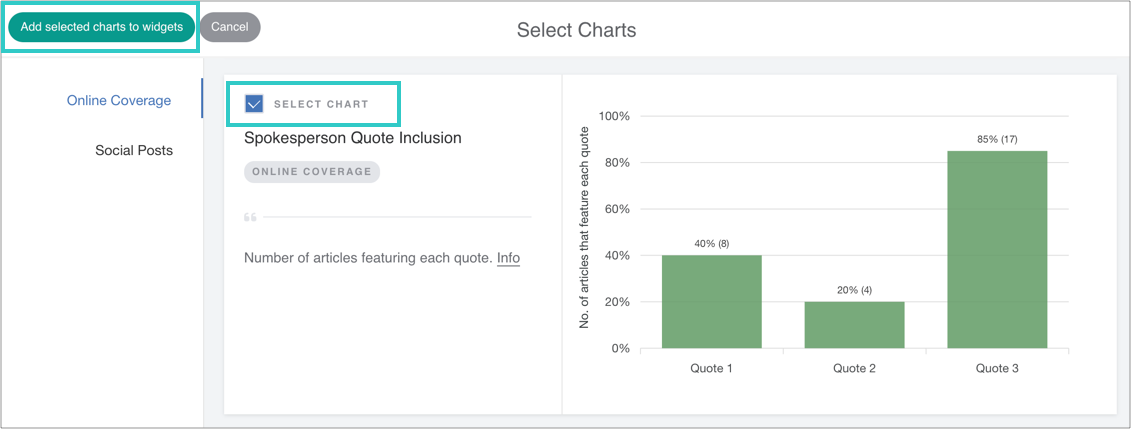The width and height of the screenshot is (1131, 429).
Task: Click the Quote 2 x-axis label
Action: point(854,368)
